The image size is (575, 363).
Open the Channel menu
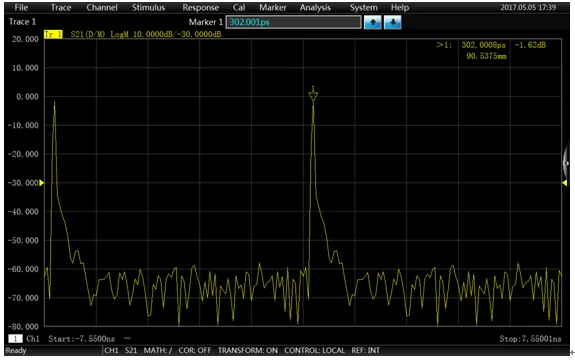click(102, 7)
